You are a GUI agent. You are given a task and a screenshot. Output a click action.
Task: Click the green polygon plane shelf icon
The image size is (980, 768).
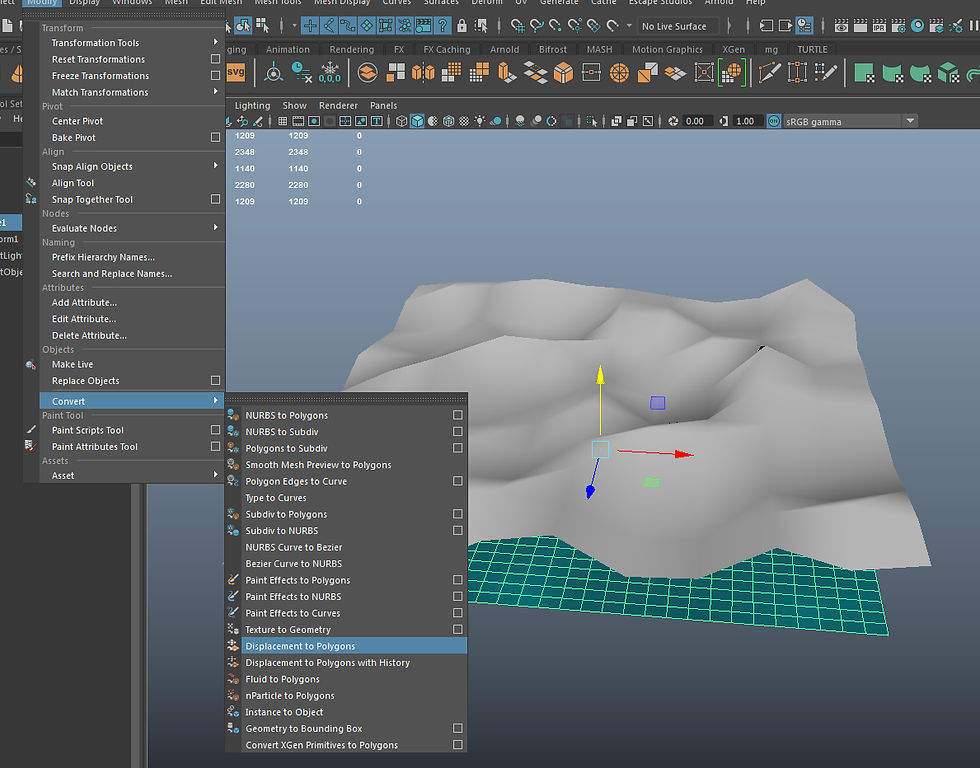coord(864,72)
